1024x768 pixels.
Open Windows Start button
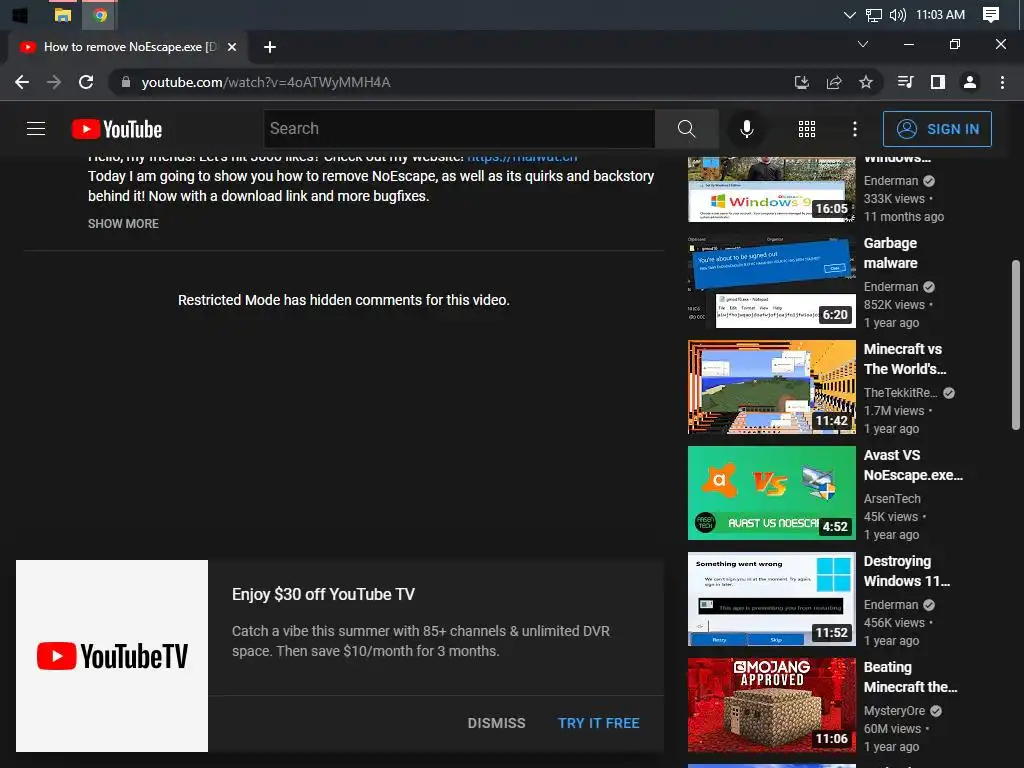20,14
